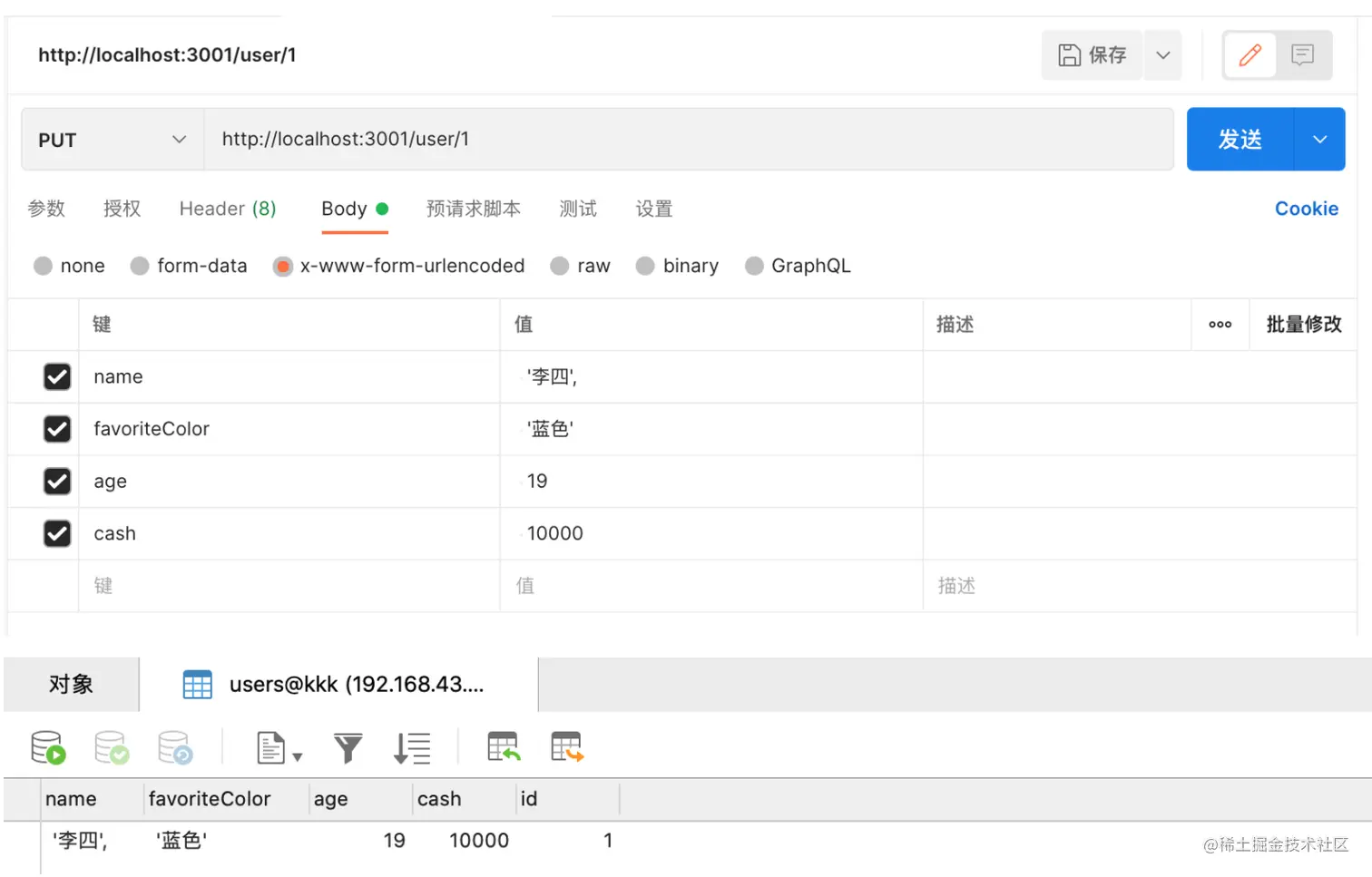
Task: Switch to pencil edit mode
Action: [x=1250, y=55]
